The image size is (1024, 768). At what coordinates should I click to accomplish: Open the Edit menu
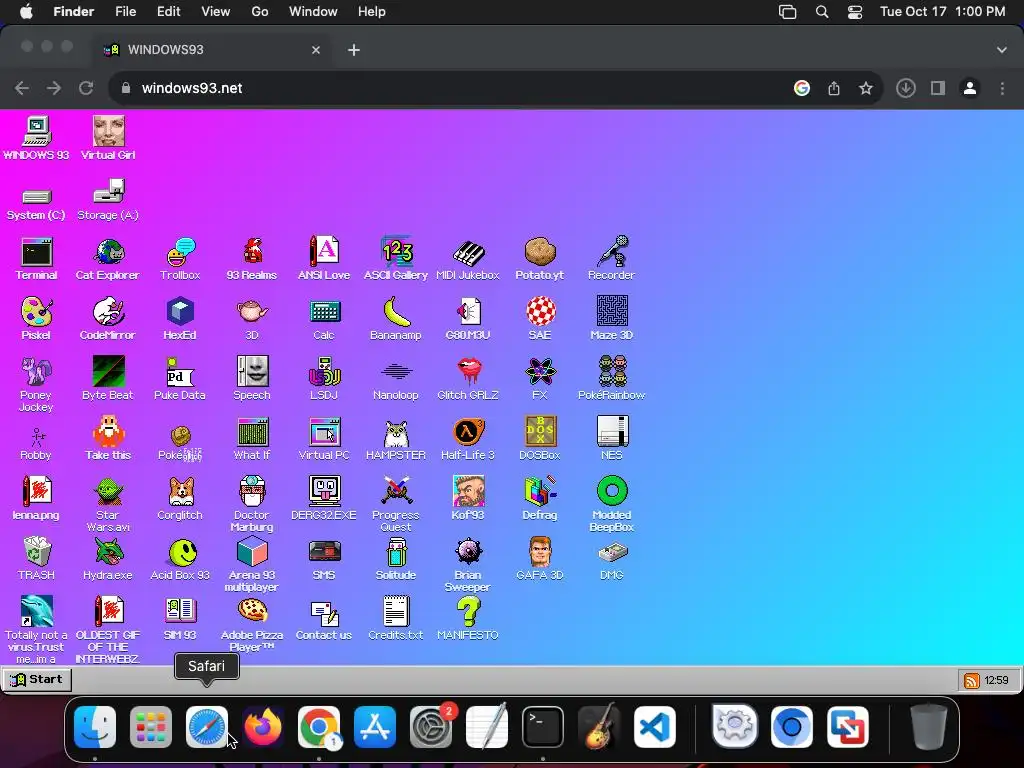click(x=168, y=12)
